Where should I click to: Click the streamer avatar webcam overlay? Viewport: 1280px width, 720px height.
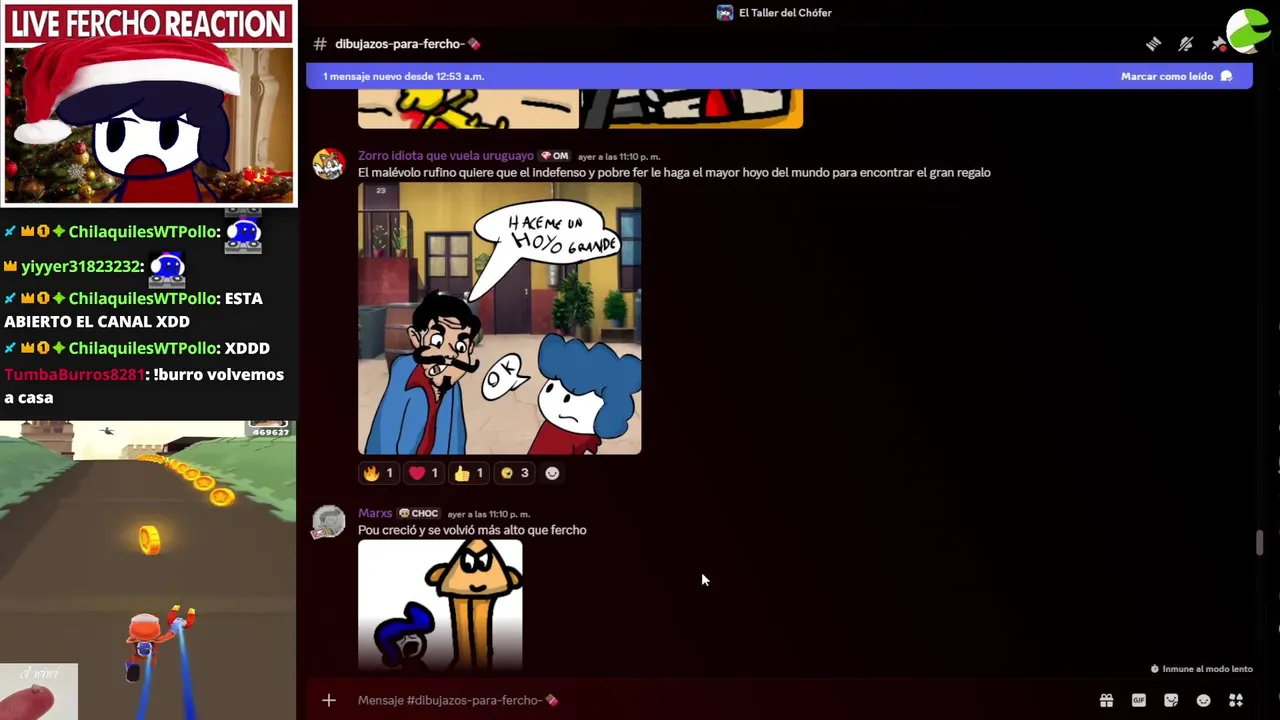(x=150, y=124)
